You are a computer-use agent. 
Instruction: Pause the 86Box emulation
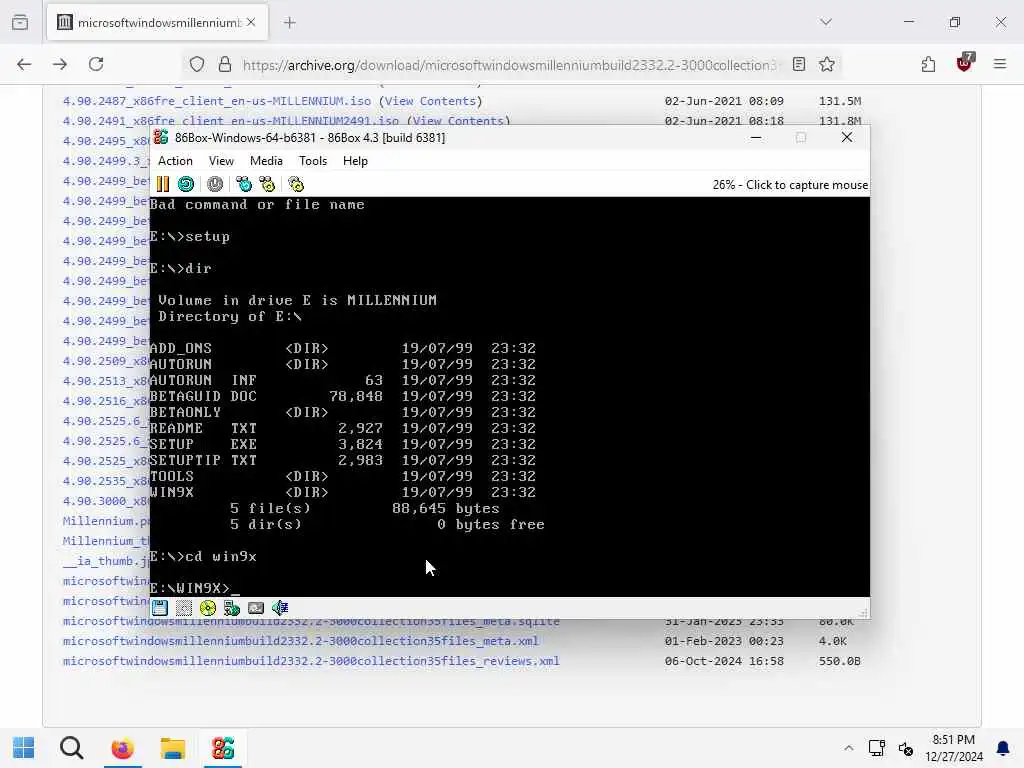[163, 185]
